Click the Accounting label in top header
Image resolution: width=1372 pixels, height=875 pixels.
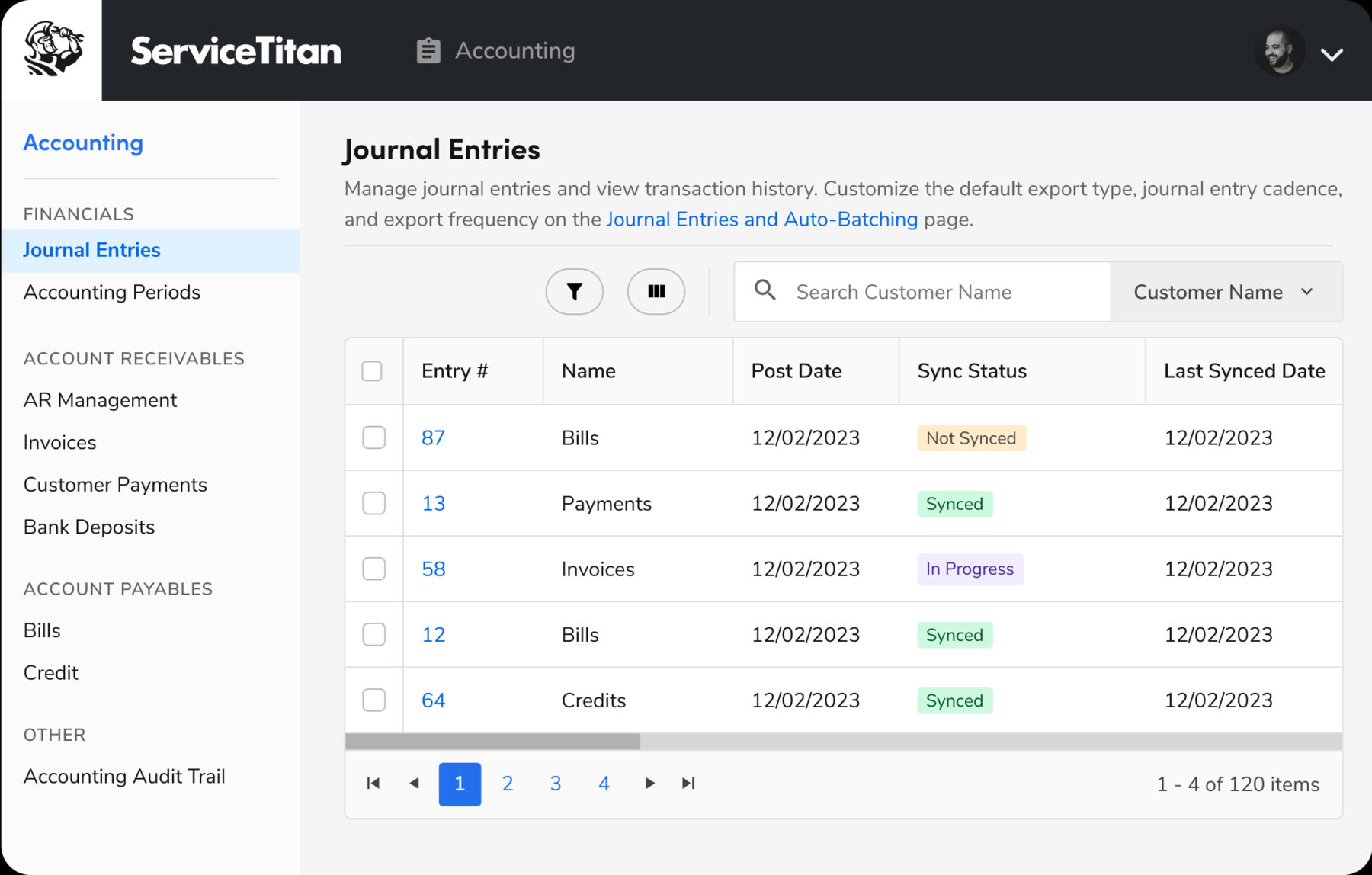(x=515, y=51)
